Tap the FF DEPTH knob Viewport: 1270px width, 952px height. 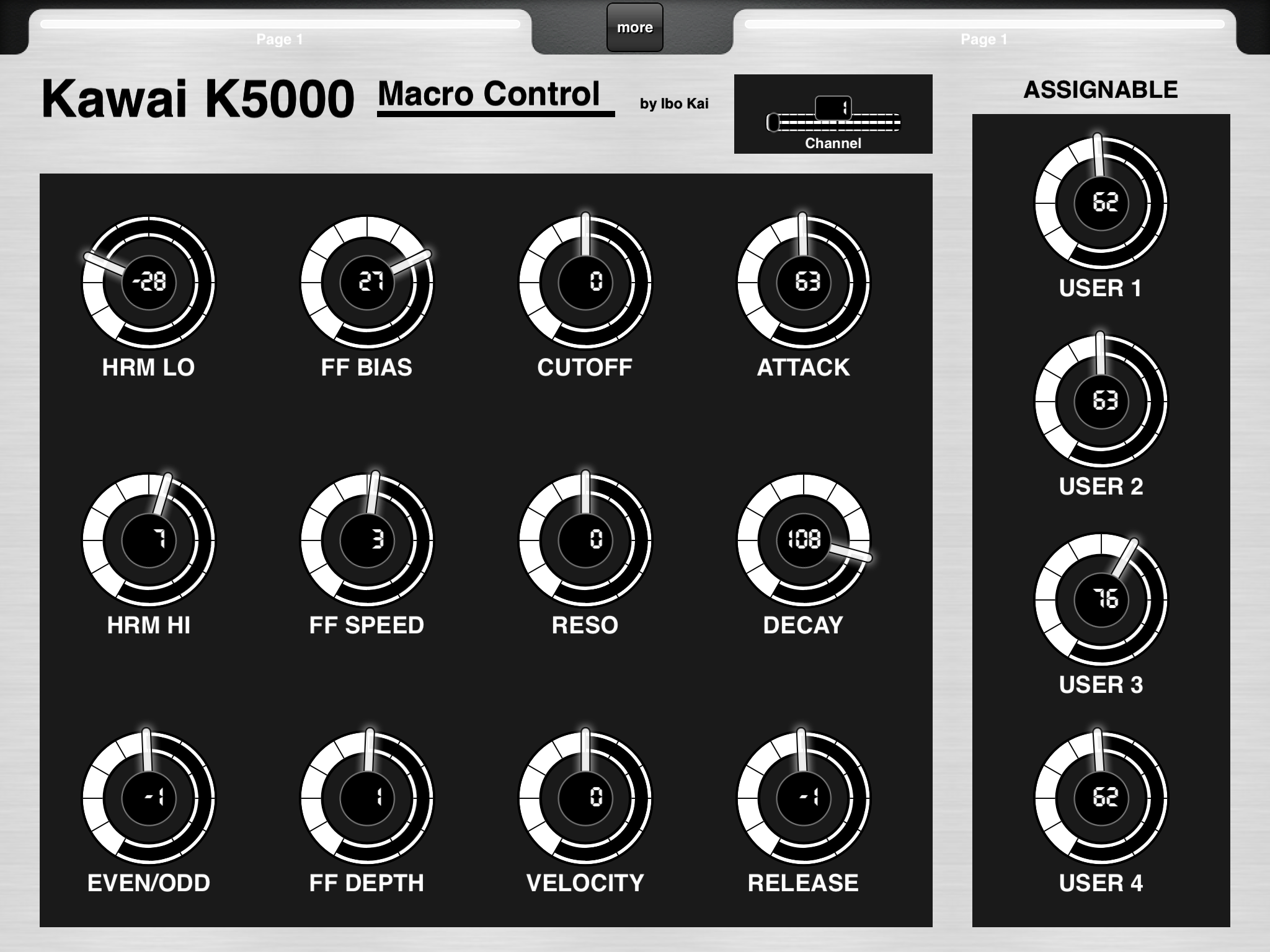pyautogui.click(x=367, y=798)
